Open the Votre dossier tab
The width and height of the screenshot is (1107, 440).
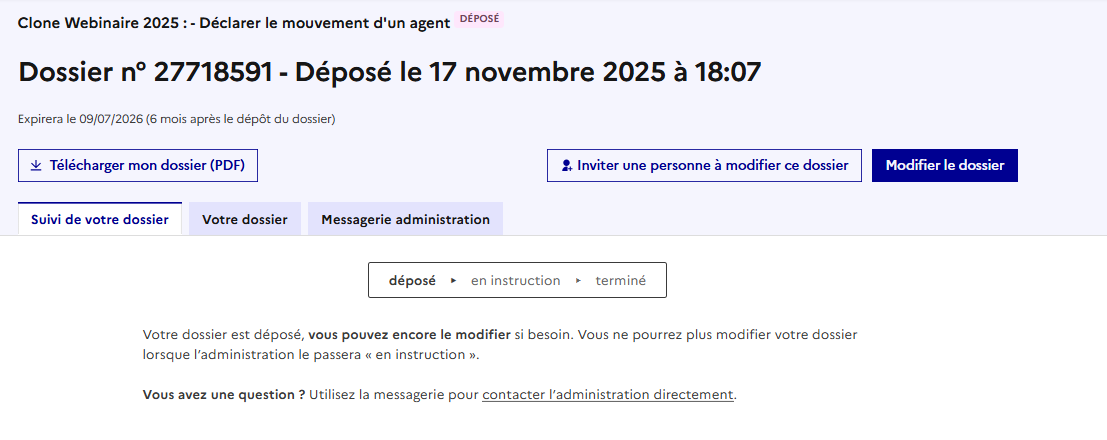coord(245,219)
